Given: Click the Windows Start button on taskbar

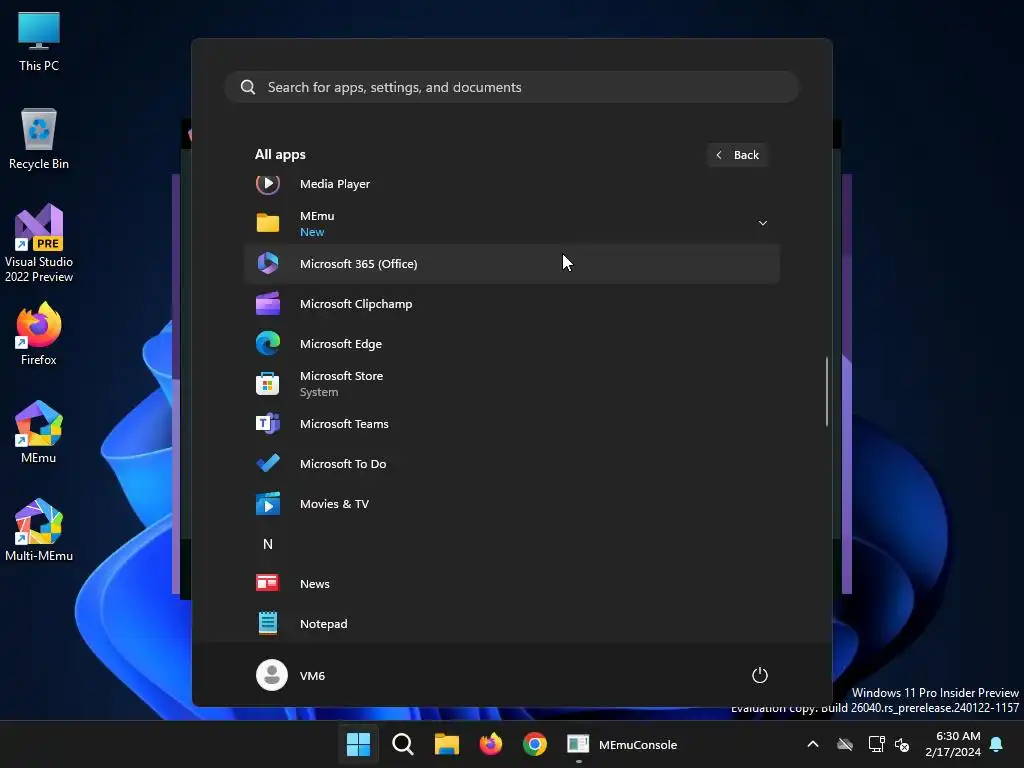Looking at the screenshot, I should pyautogui.click(x=359, y=744).
